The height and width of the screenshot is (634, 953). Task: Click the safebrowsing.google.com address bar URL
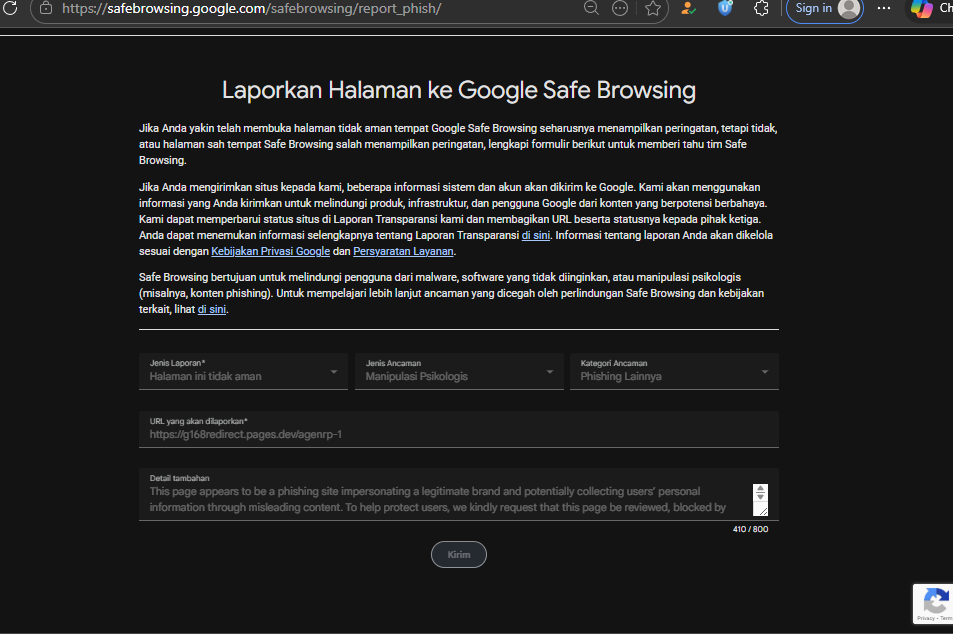[x=251, y=9]
